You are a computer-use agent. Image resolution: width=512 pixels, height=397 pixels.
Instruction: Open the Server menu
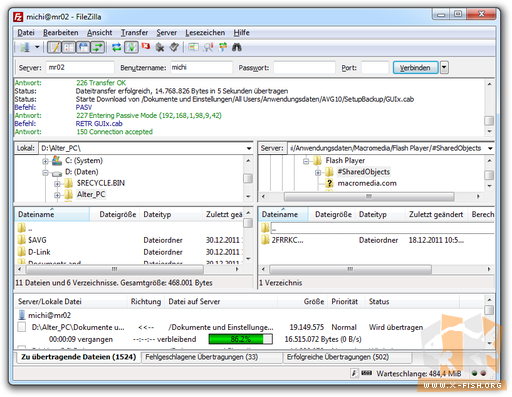[167, 33]
